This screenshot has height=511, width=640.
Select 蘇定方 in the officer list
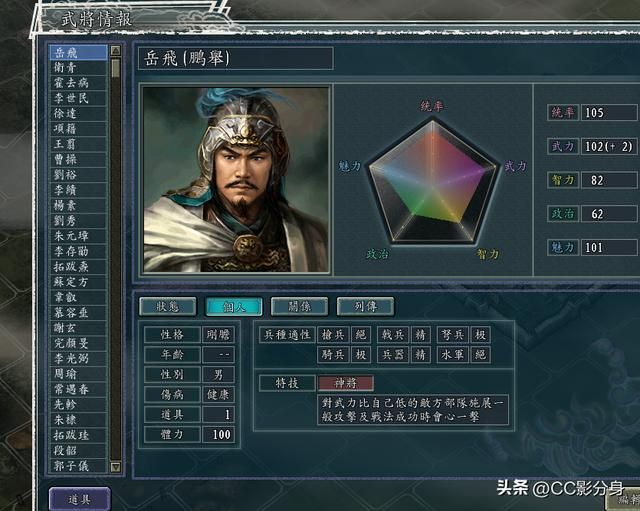pos(78,282)
